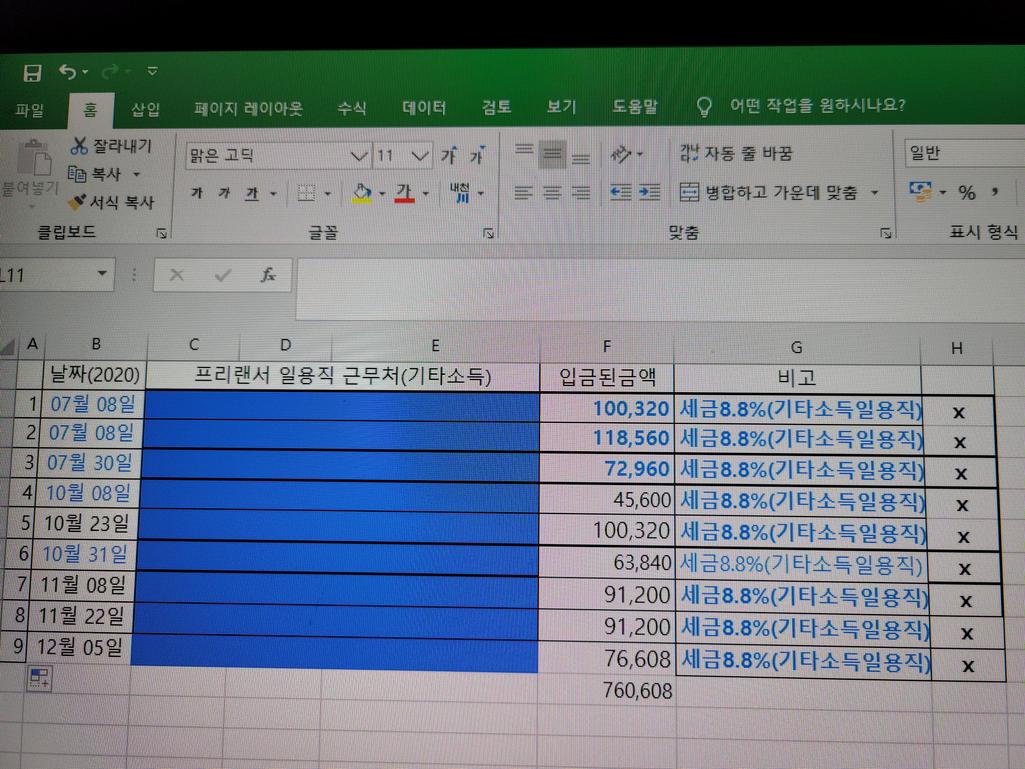Click the 붙여넣기 paste icon

tap(34, 158)
